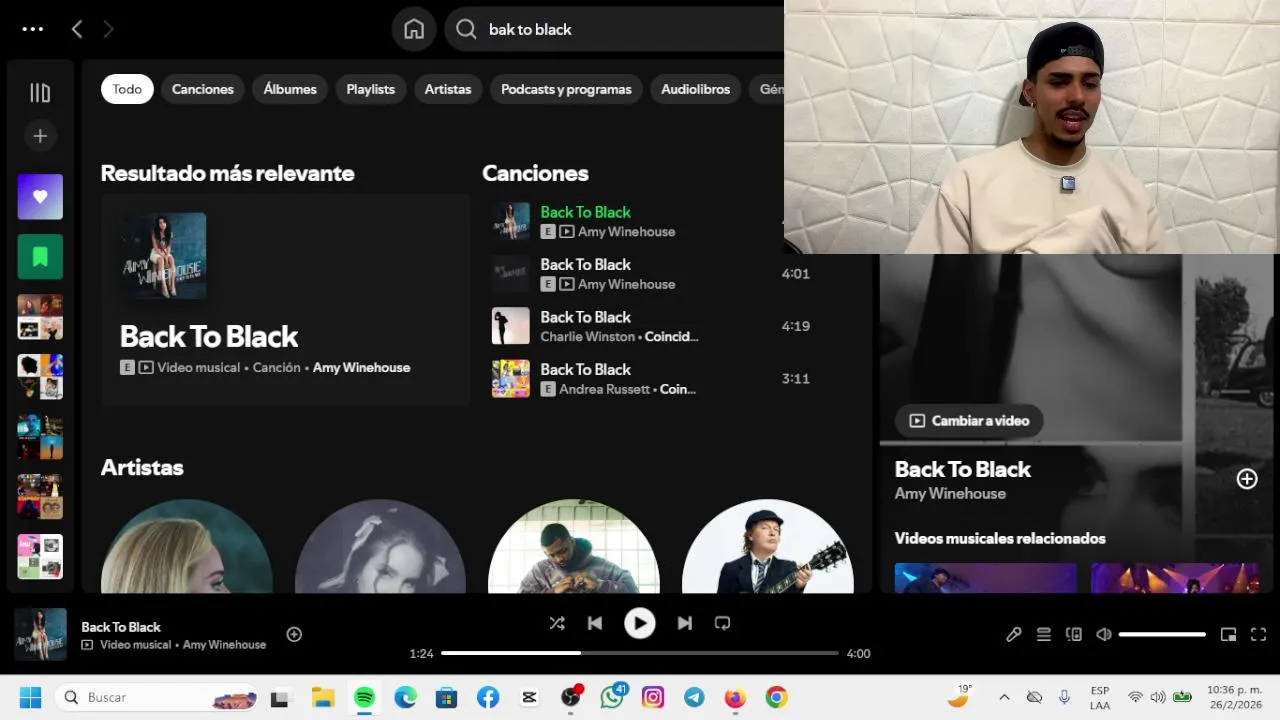
Task: Select the Audiolibros filter chip
Action: (696, 89)
